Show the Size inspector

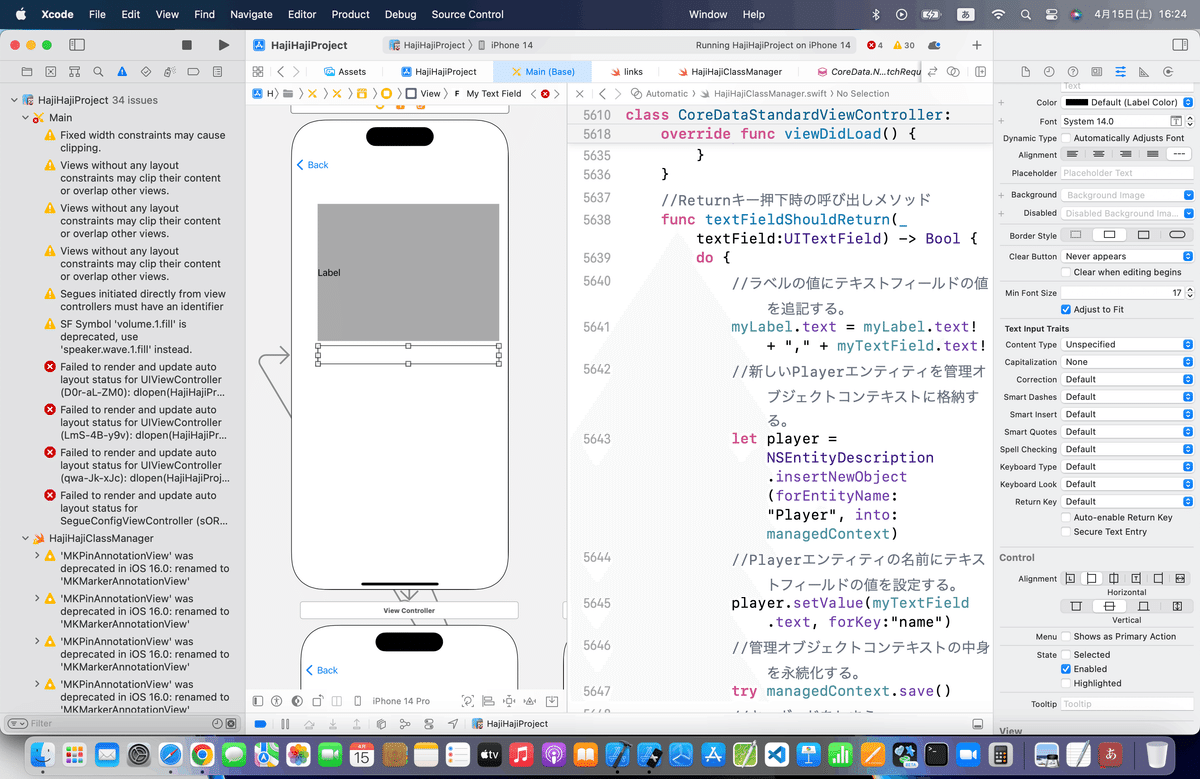pos(1144,72)
